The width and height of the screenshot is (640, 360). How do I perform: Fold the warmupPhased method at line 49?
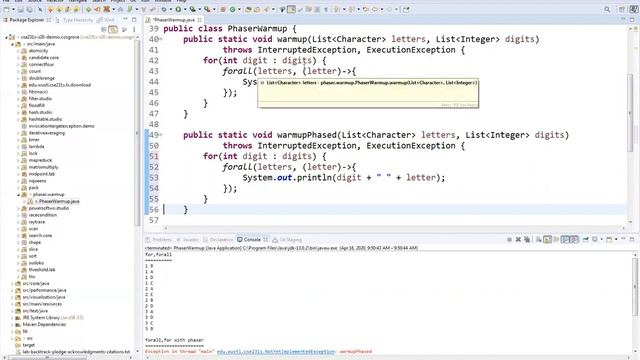(161, 135)
